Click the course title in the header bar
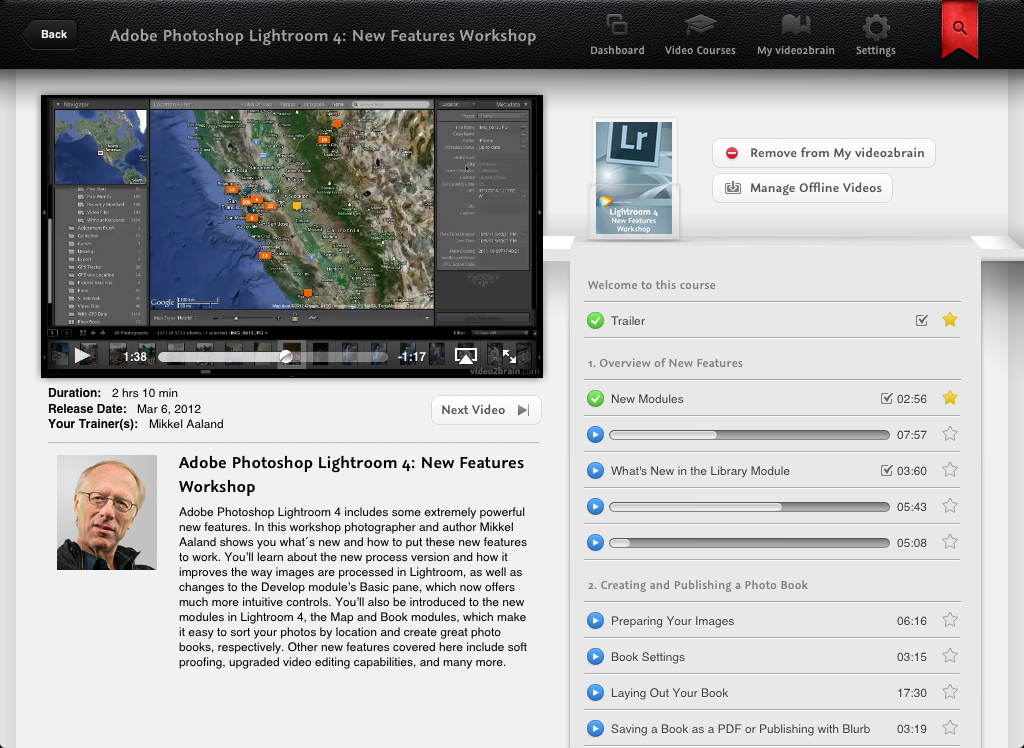Screen dimensions: 1024x748 [x=323, y=36]
